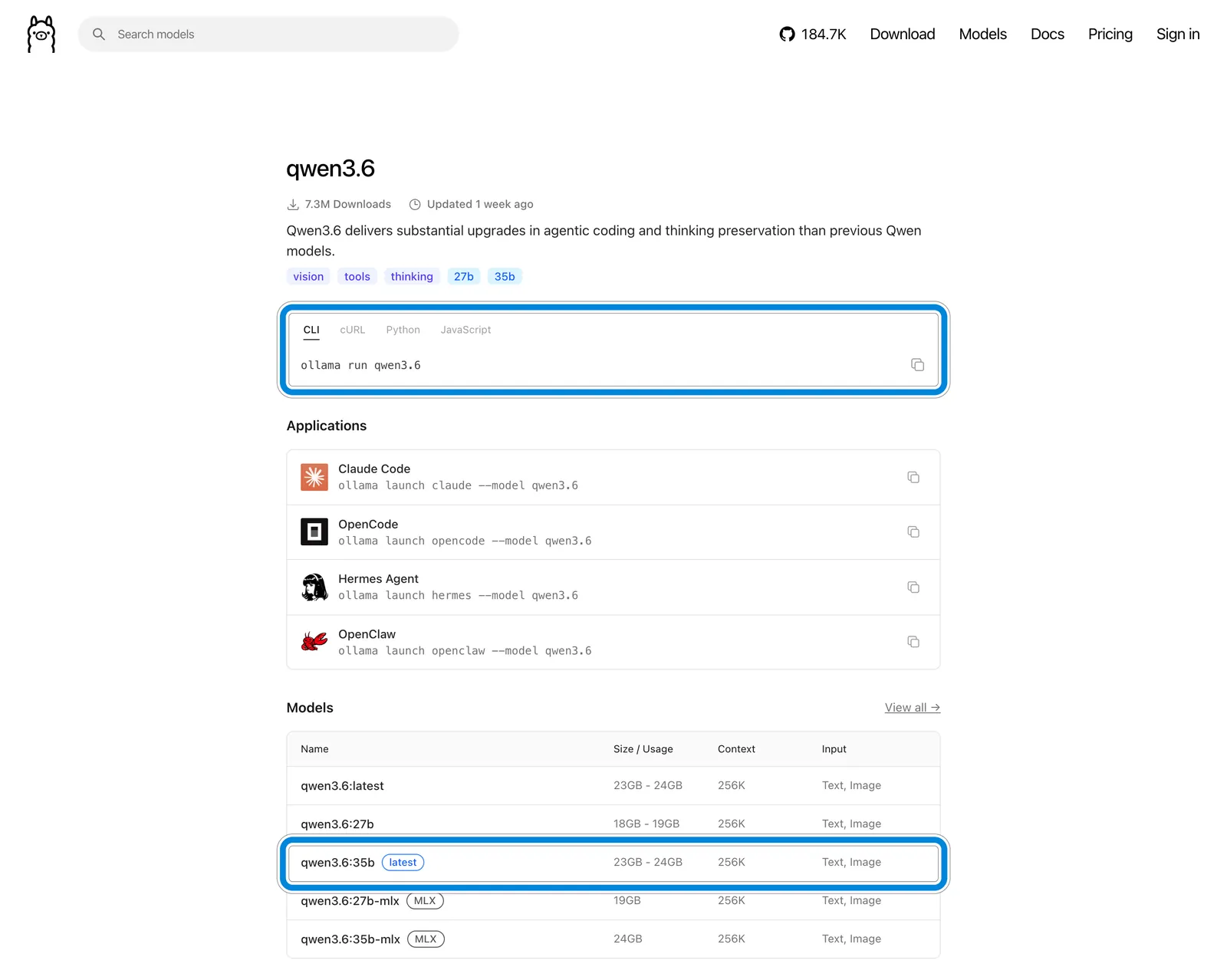
Task: Open Docs in the top navigation
Action: [1048, 35]
